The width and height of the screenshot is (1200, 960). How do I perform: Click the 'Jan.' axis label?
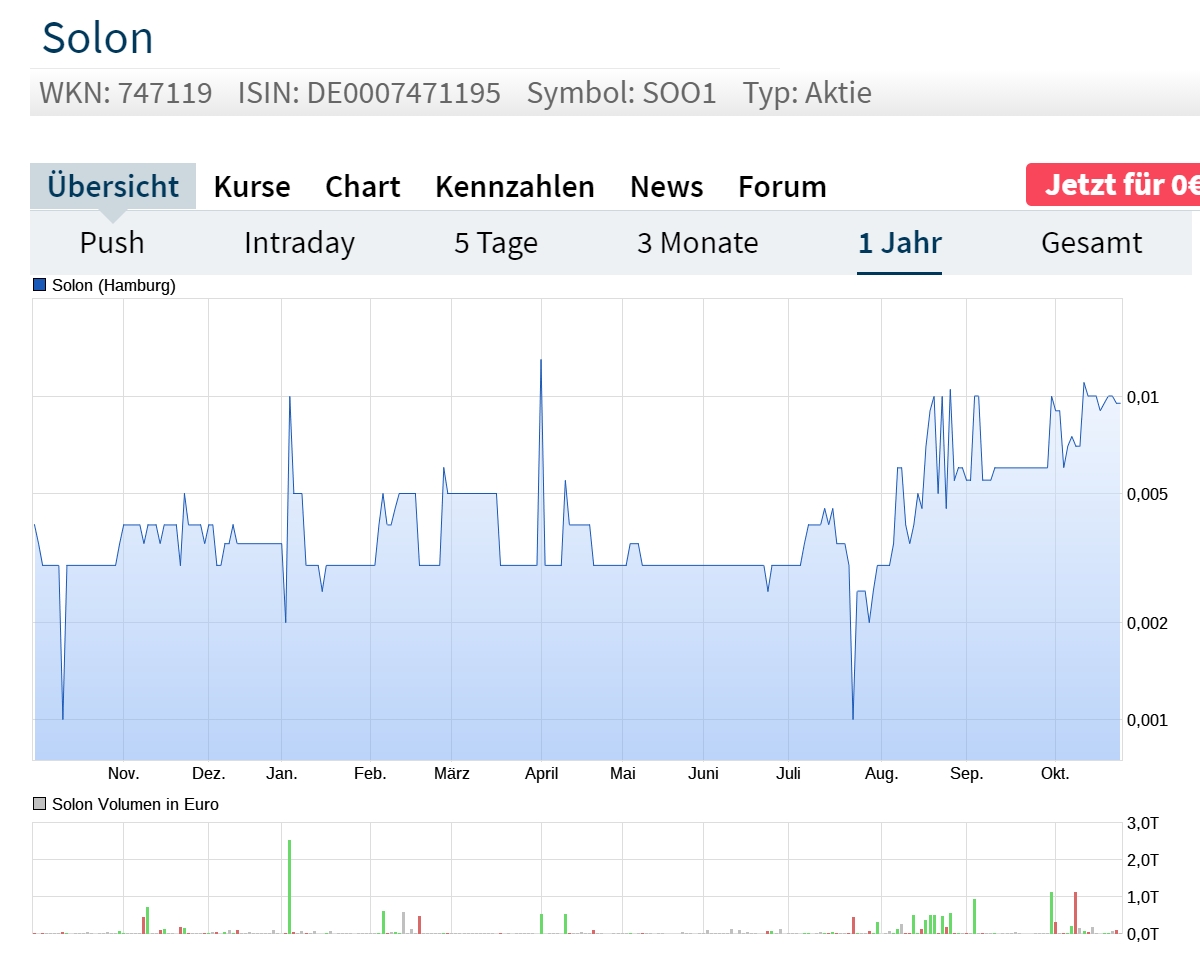coord(282,774)
